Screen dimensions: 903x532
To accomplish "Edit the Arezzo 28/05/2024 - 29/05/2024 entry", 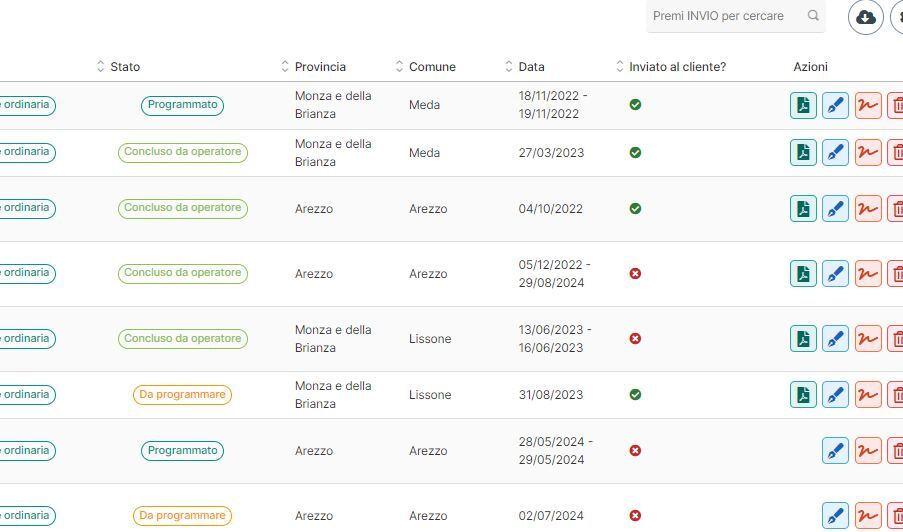I will coord(835,451).
